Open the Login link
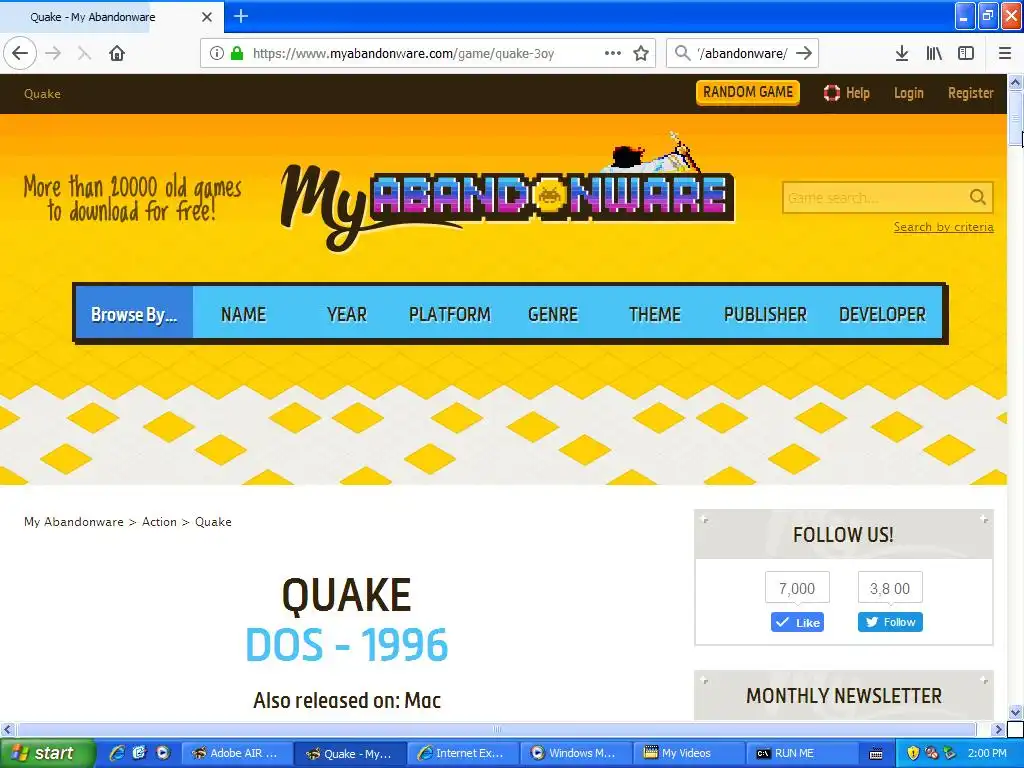 pos(908,93)
